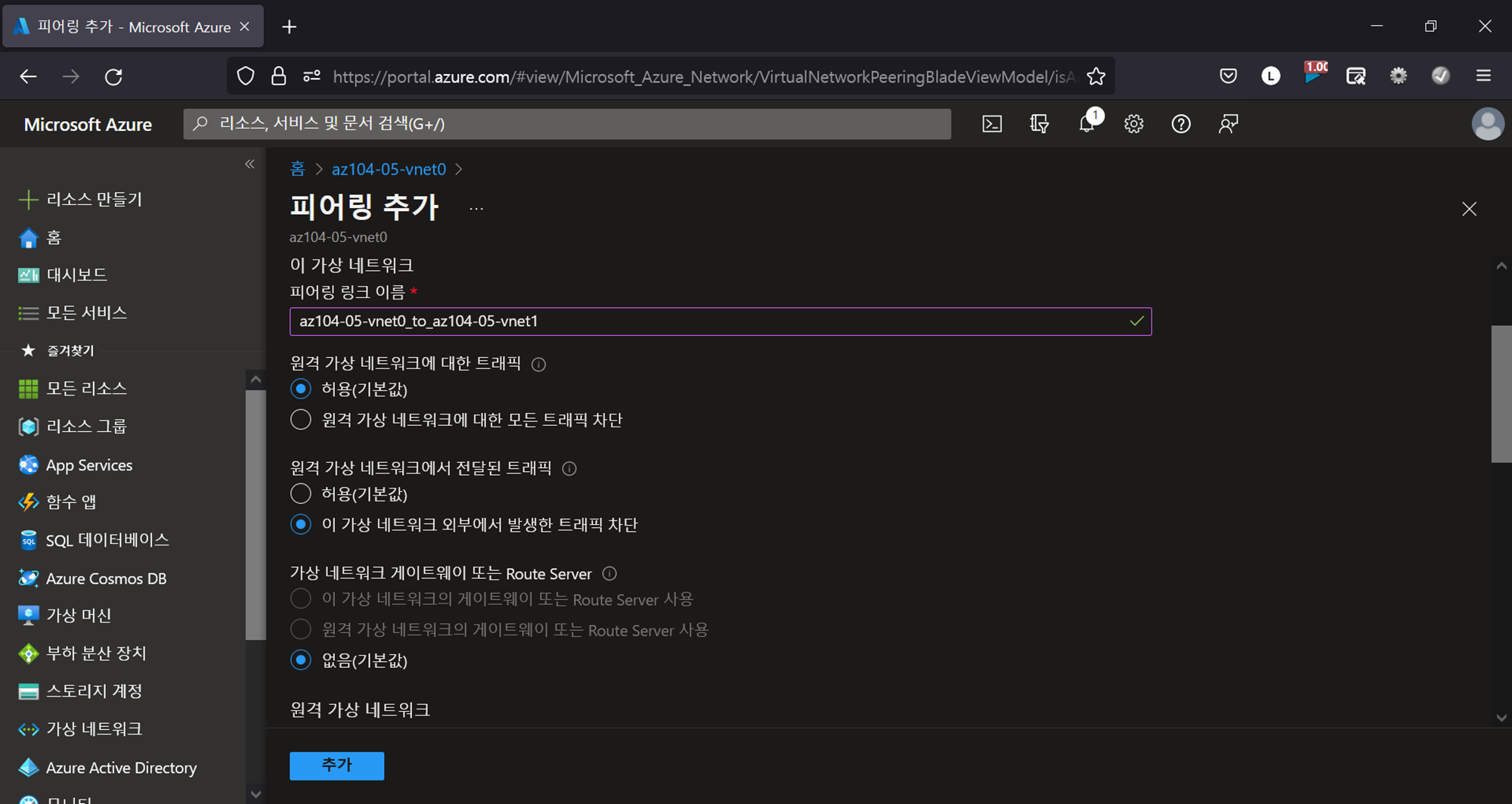Click the 리소스 그룹 cube icon
Screen dimensions: 1512x804
click(28, 427)
